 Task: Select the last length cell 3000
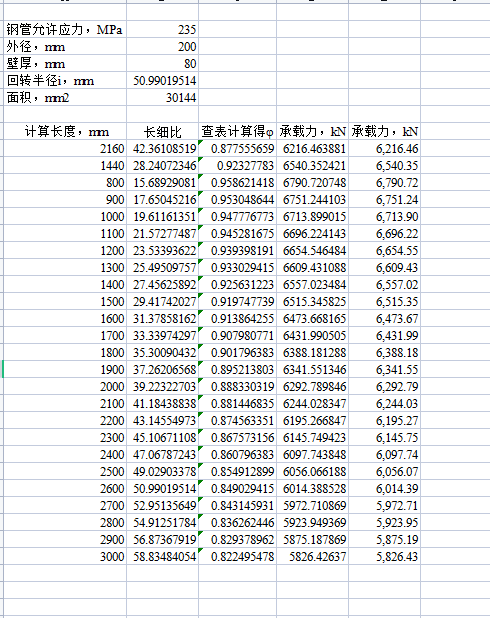pyautogui.click(x=65, y=556)
